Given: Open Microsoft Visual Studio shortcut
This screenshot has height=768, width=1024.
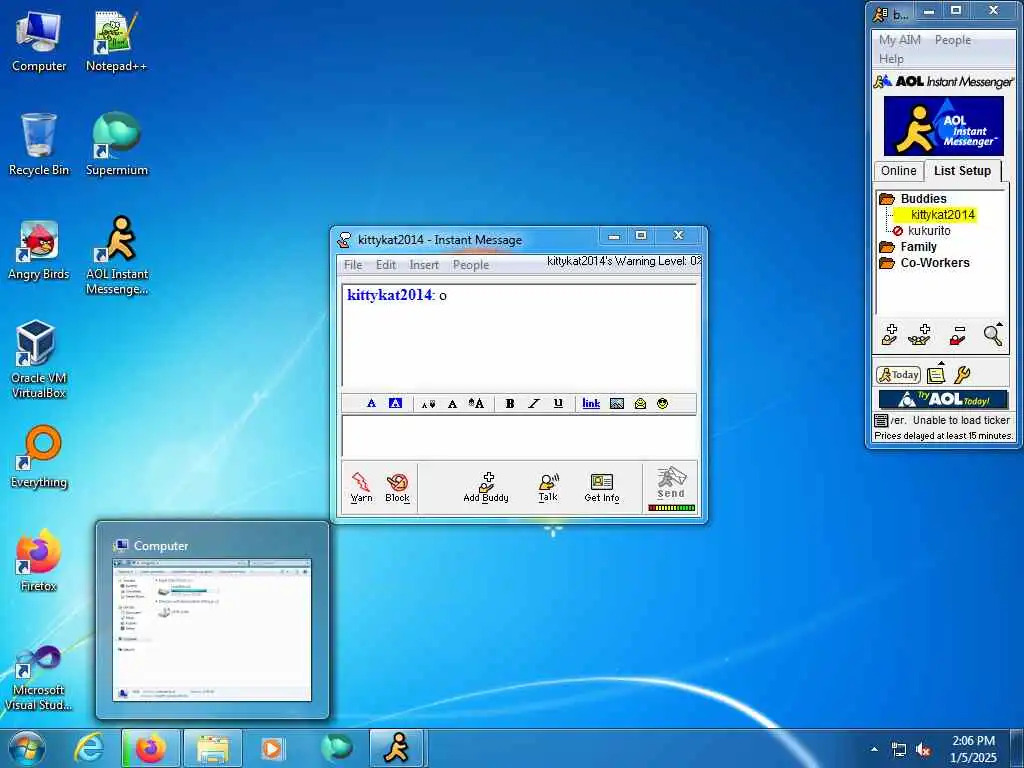Looking at the screenshot, I should [x=38, y=678].
